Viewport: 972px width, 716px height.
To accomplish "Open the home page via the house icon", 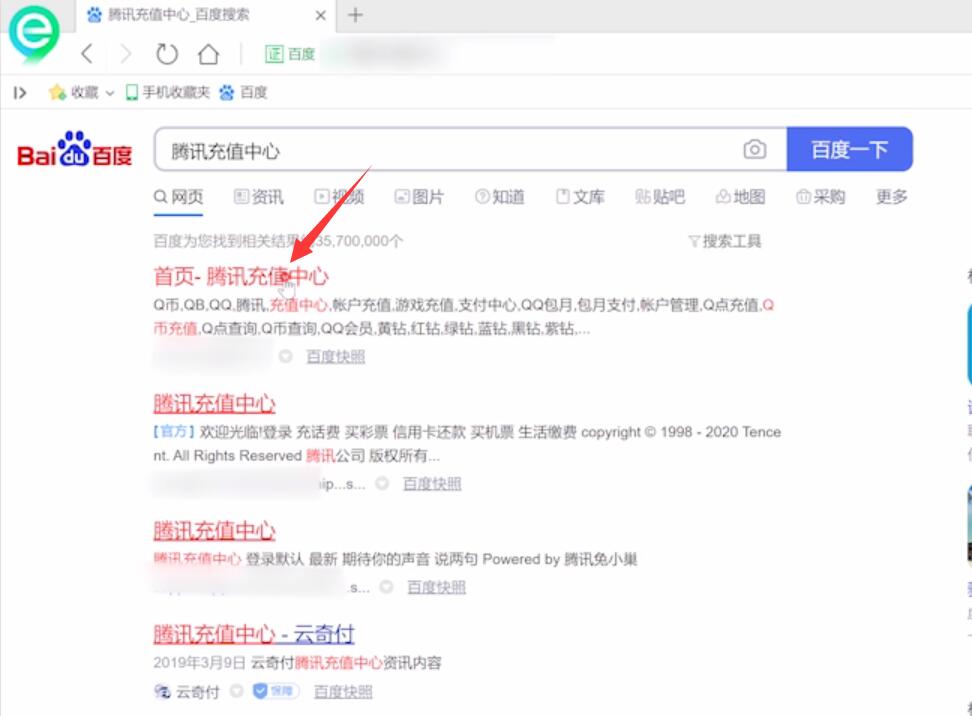I will [208, 55].
